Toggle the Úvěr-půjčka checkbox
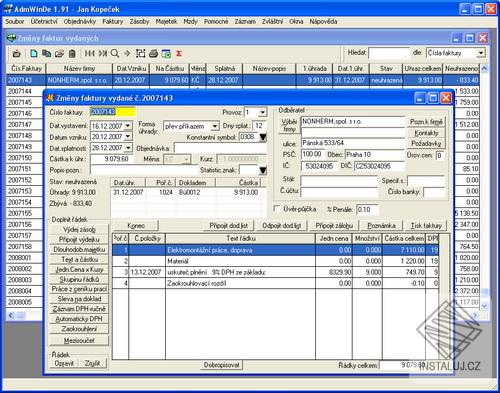Viewport: 500px width, 393px height. [x=277, y=209]
